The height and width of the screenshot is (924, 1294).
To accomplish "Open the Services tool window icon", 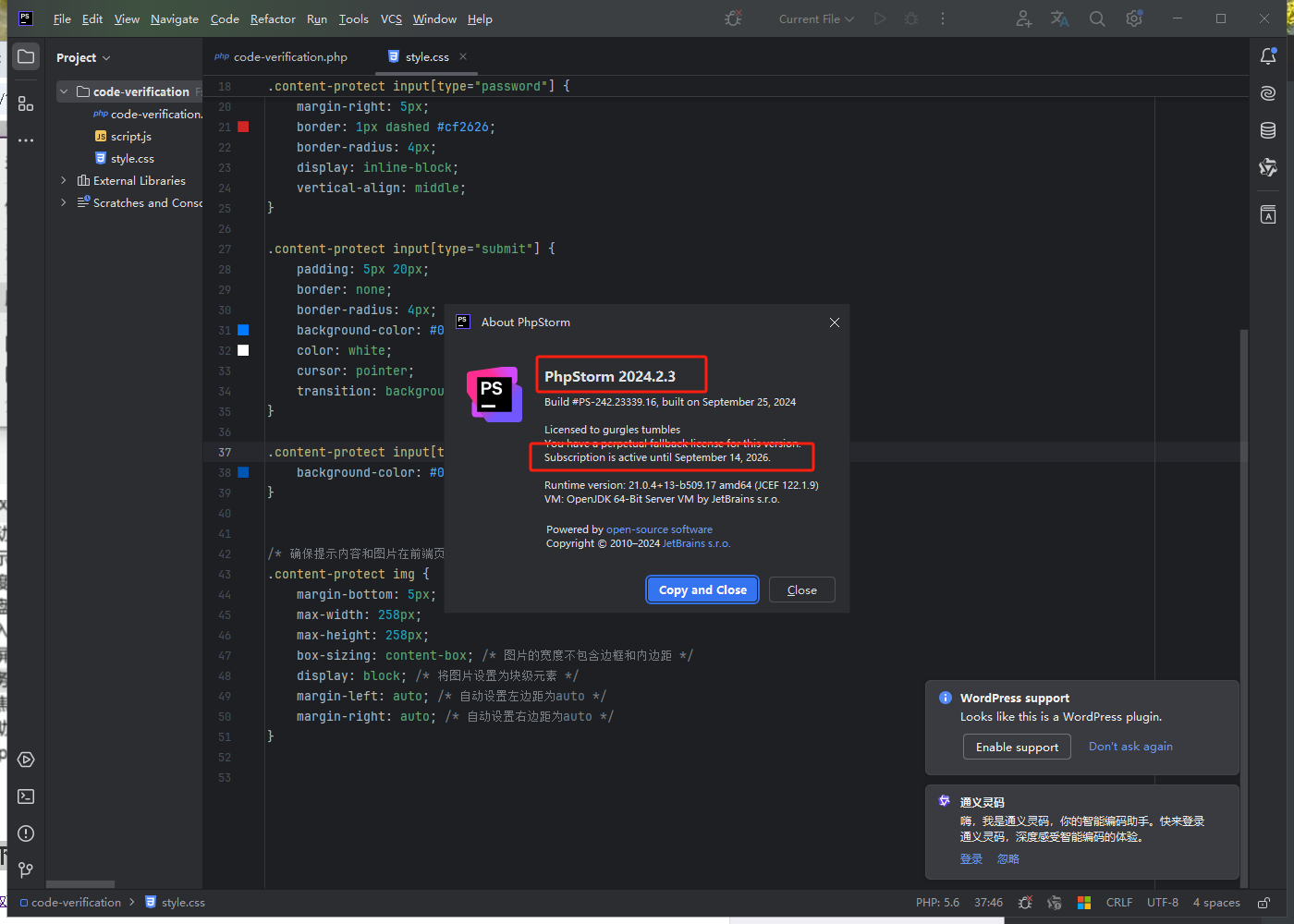I will coord(26,760).
